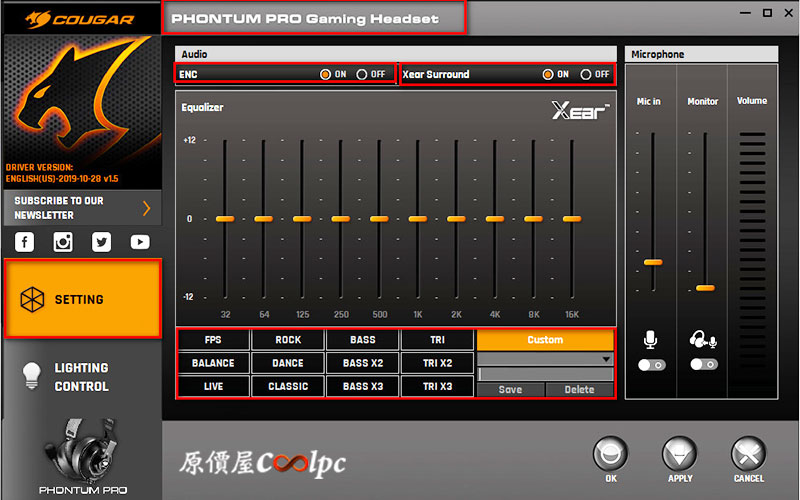Open the YouTube icon in sidebar
The width and height of the screenshot is (800, 500).
(x=139, y=242)
